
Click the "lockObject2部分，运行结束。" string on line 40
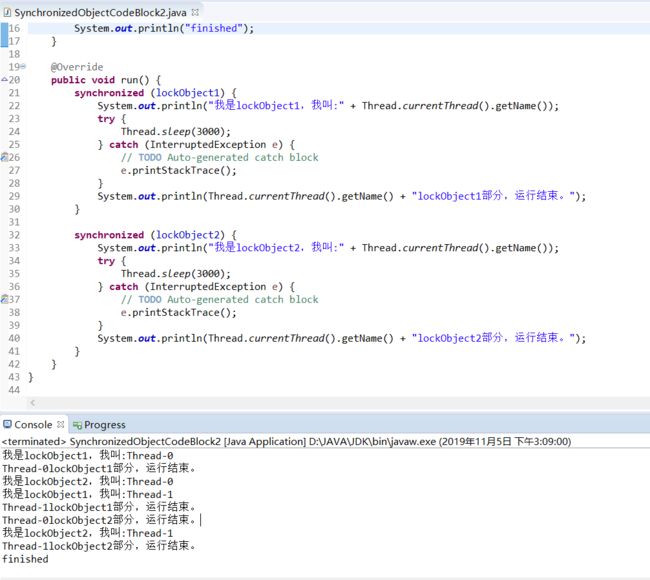[x=493, y=338]
